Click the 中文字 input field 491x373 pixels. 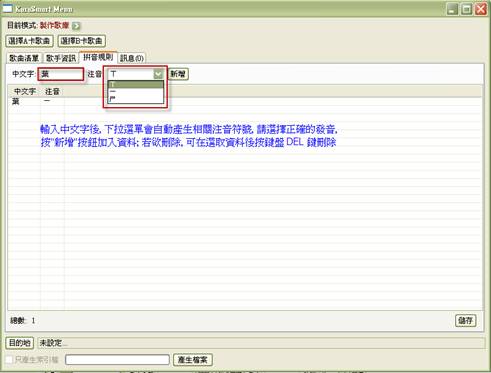pos(61,74)
